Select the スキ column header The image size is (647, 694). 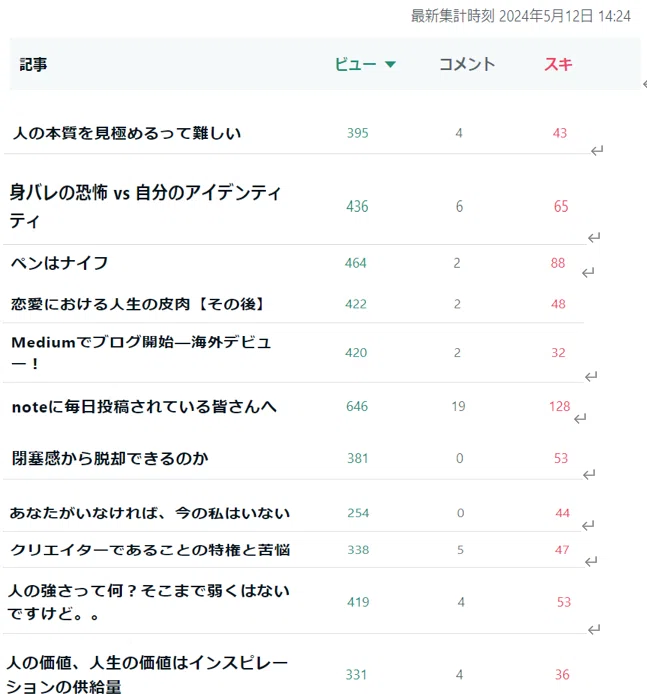pos(558,65)
